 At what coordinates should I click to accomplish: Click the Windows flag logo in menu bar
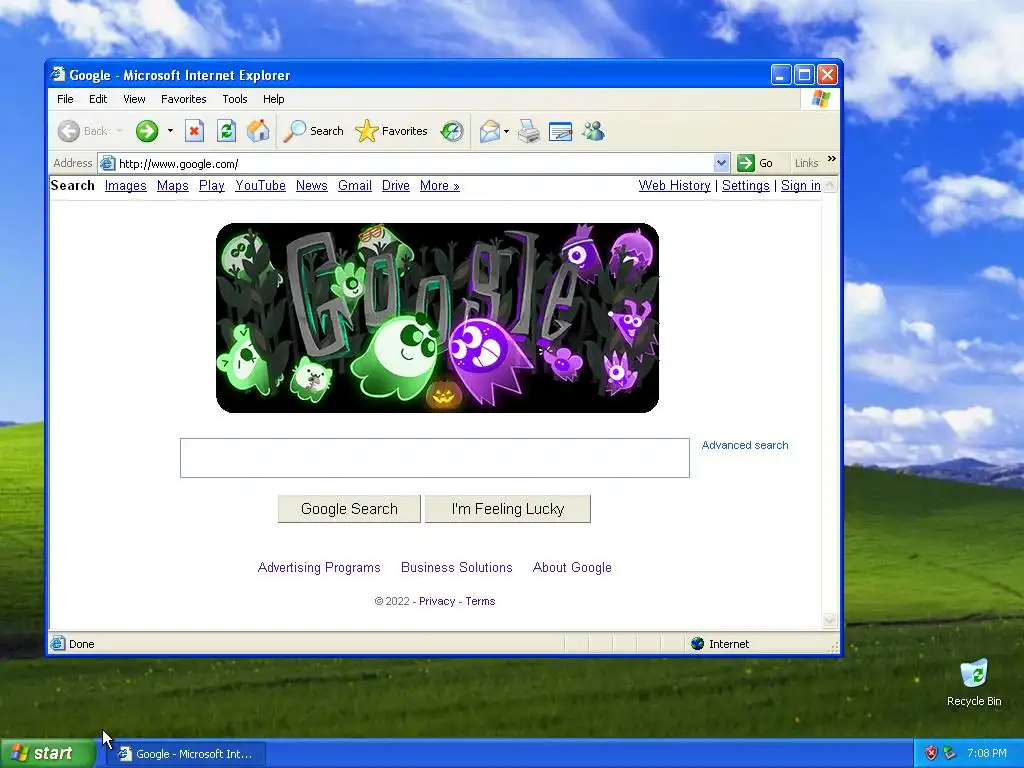pyautogui.click(x=820, y=99)
